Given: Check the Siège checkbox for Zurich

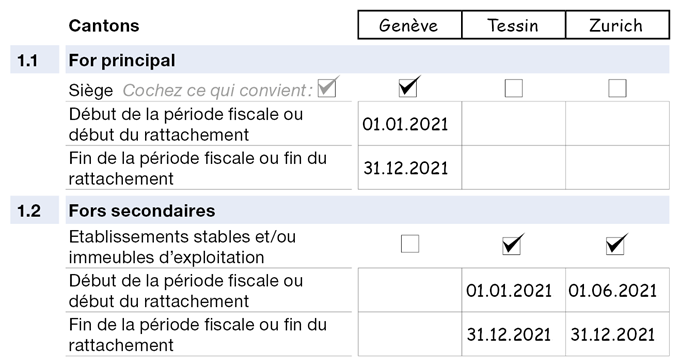Looking at the screenshot, I should point(617,88).
